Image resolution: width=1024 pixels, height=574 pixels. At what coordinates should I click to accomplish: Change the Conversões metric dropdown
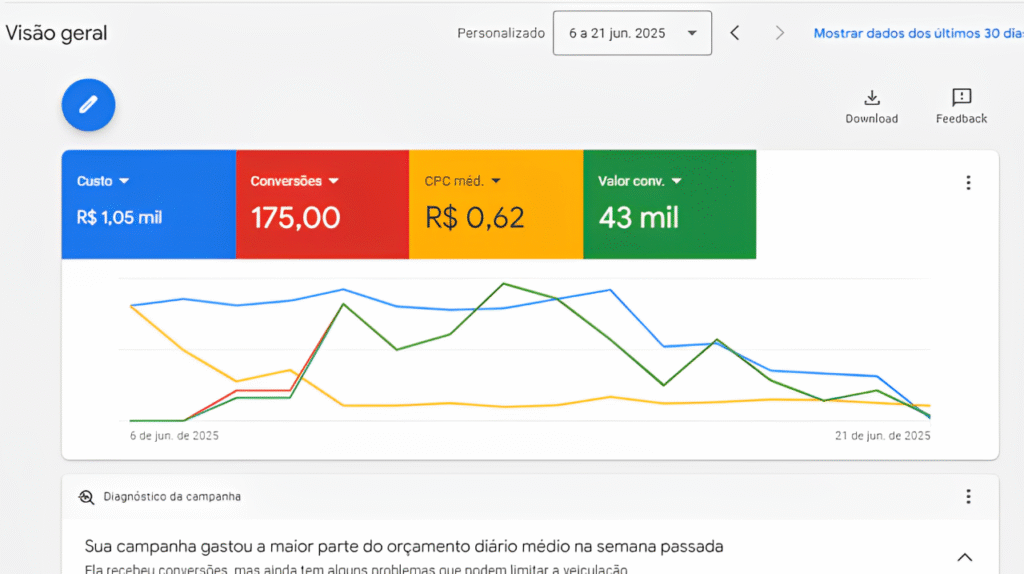(x=294, y=181)
